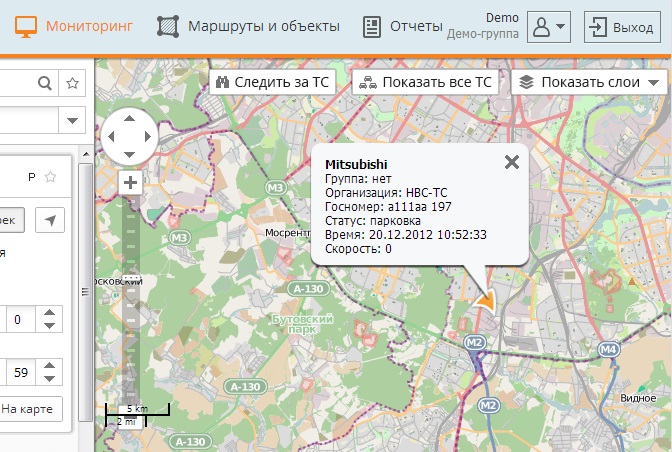The width and height of the screenshot is (672, 452).
Task: Click the favorites star next to search
Action: click(72, 83)
